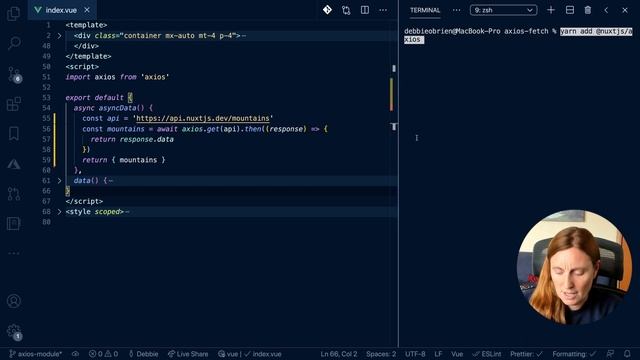640x360 pixels.
Task: Open terminal panel more tabs ellipsis
Action: point(456,10)
